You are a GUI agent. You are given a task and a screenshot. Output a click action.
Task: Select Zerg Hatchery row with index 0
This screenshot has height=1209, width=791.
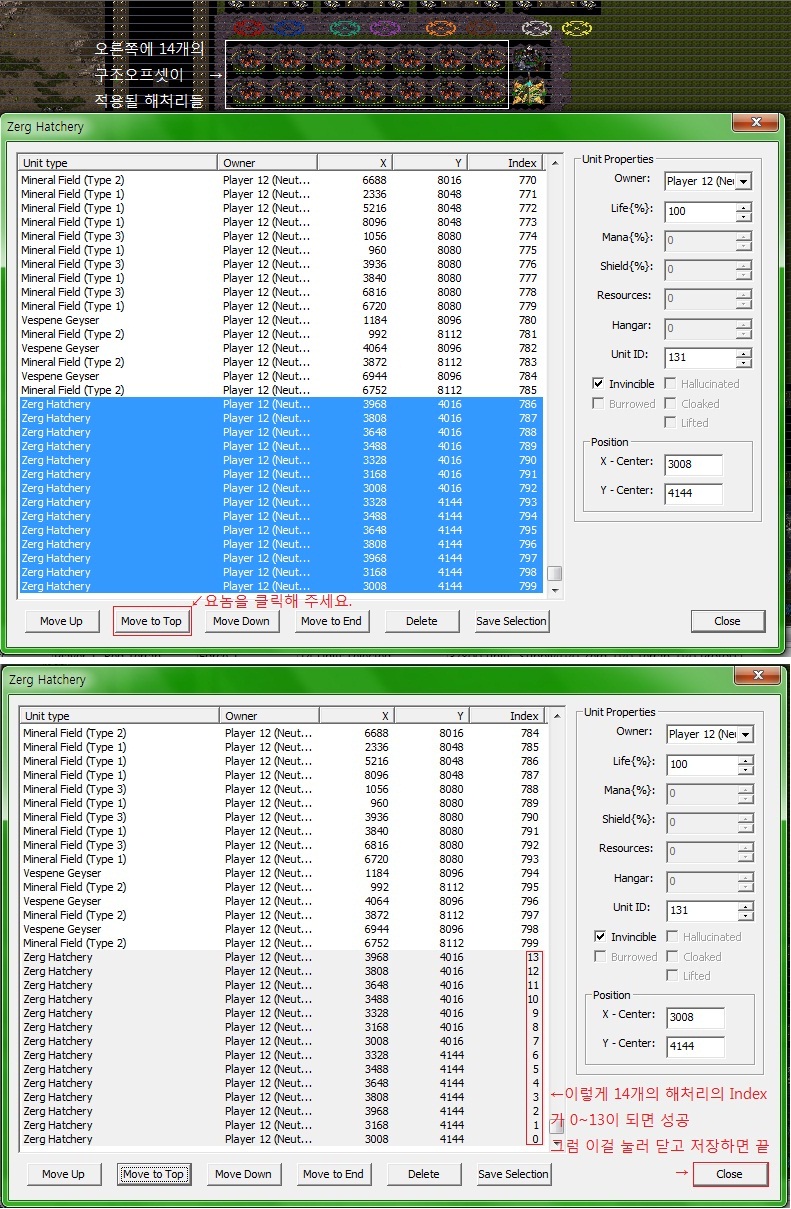point(283,1139)
